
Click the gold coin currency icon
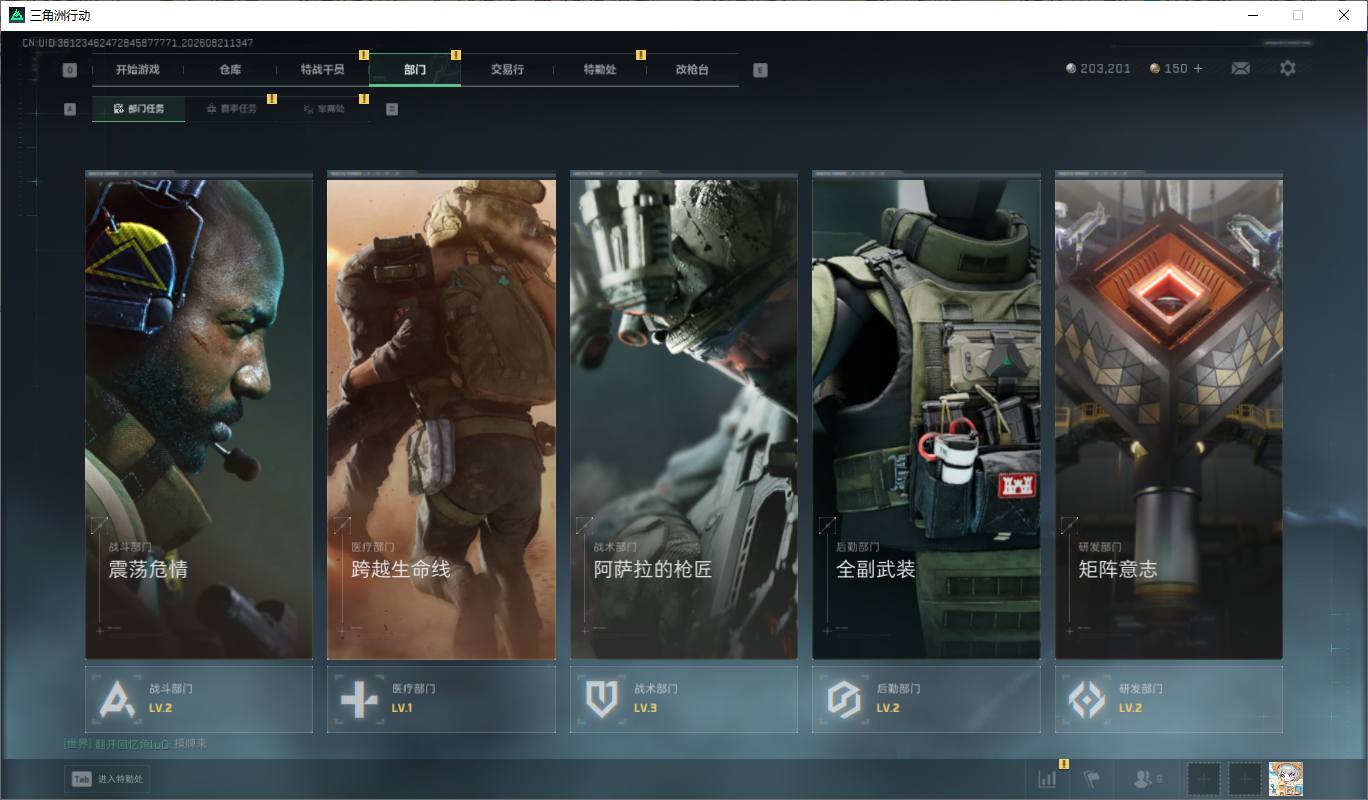click(x=1155, y=69)
